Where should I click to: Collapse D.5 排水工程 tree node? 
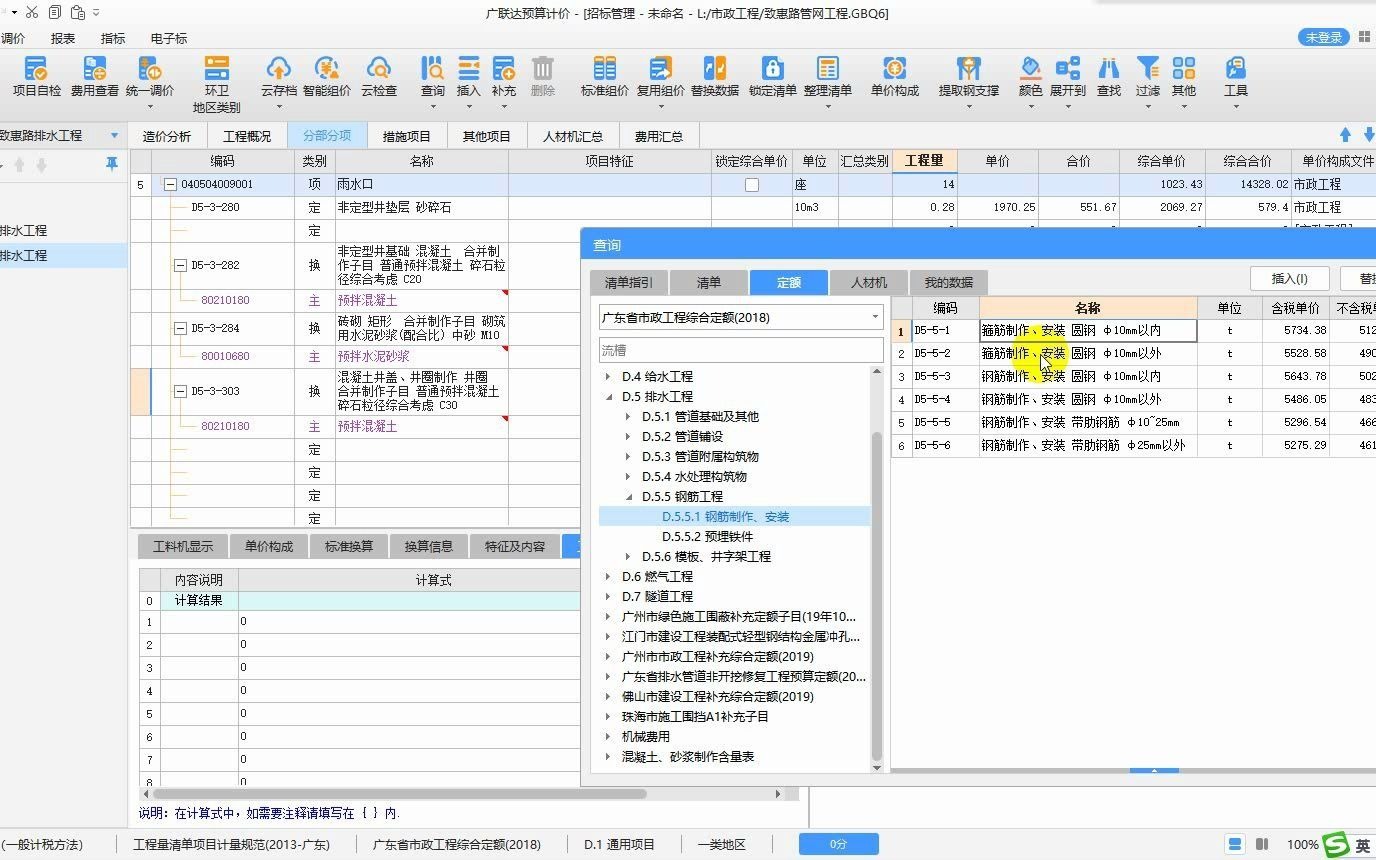pos(608,397)
